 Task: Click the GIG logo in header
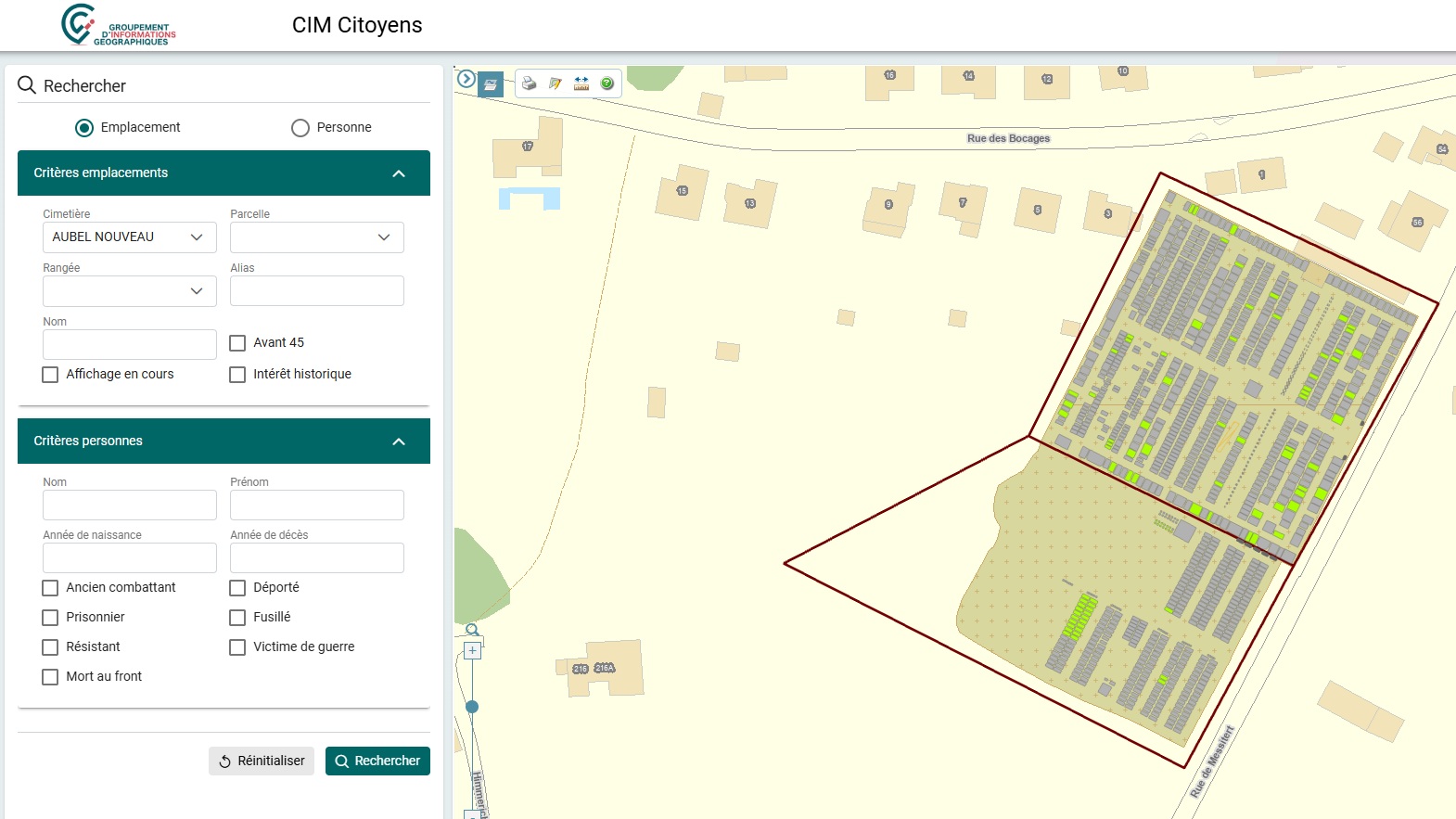118,25
